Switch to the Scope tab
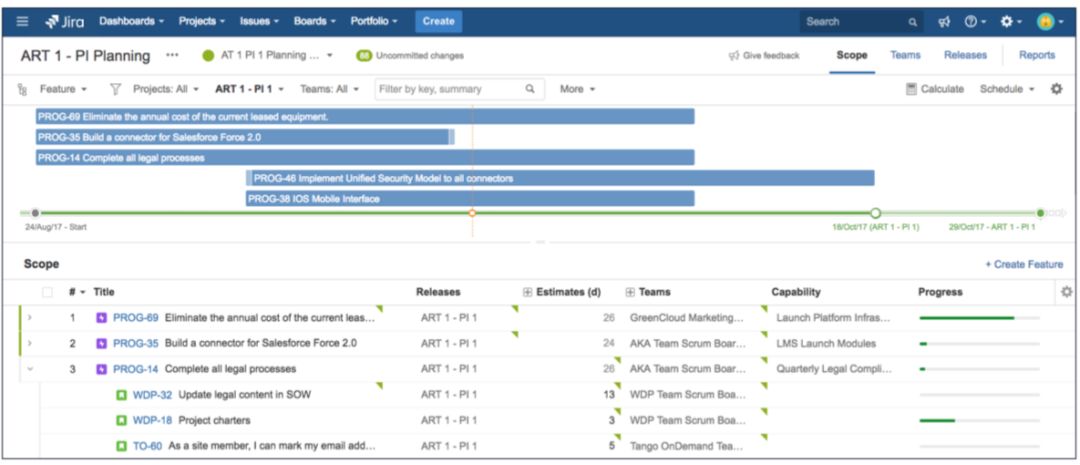1080x465 pixels. click(x=851, y=56)
